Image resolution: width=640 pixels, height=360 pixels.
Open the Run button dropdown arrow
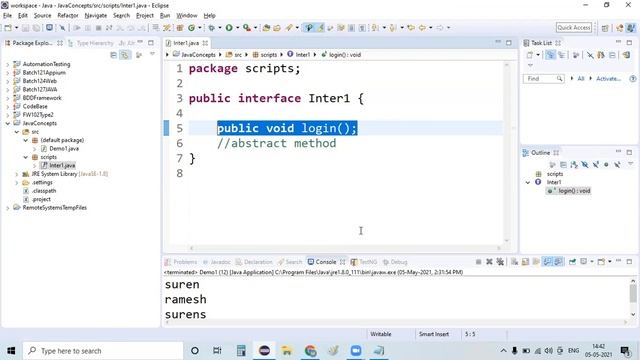[238, 28]
